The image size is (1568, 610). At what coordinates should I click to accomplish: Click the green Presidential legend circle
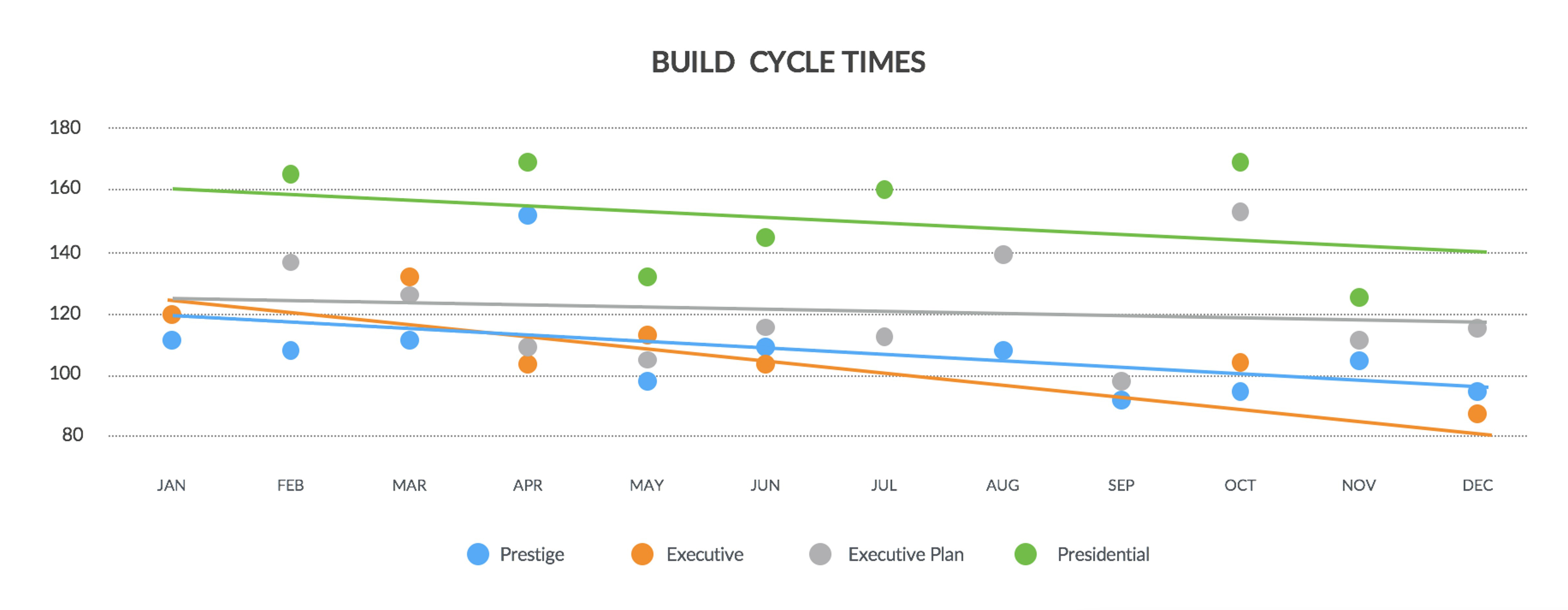click(1026, 554)
